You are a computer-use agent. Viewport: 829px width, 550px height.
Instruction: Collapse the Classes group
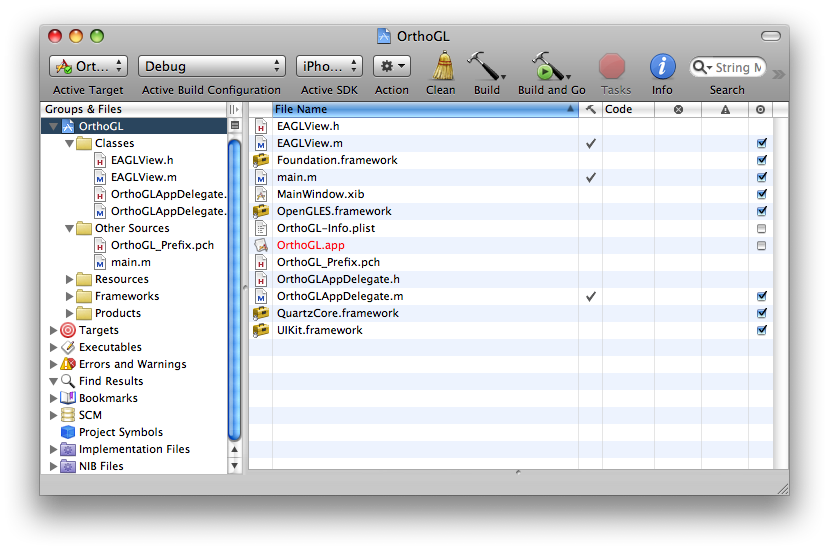pyautogui.click(x=69, y=143)
